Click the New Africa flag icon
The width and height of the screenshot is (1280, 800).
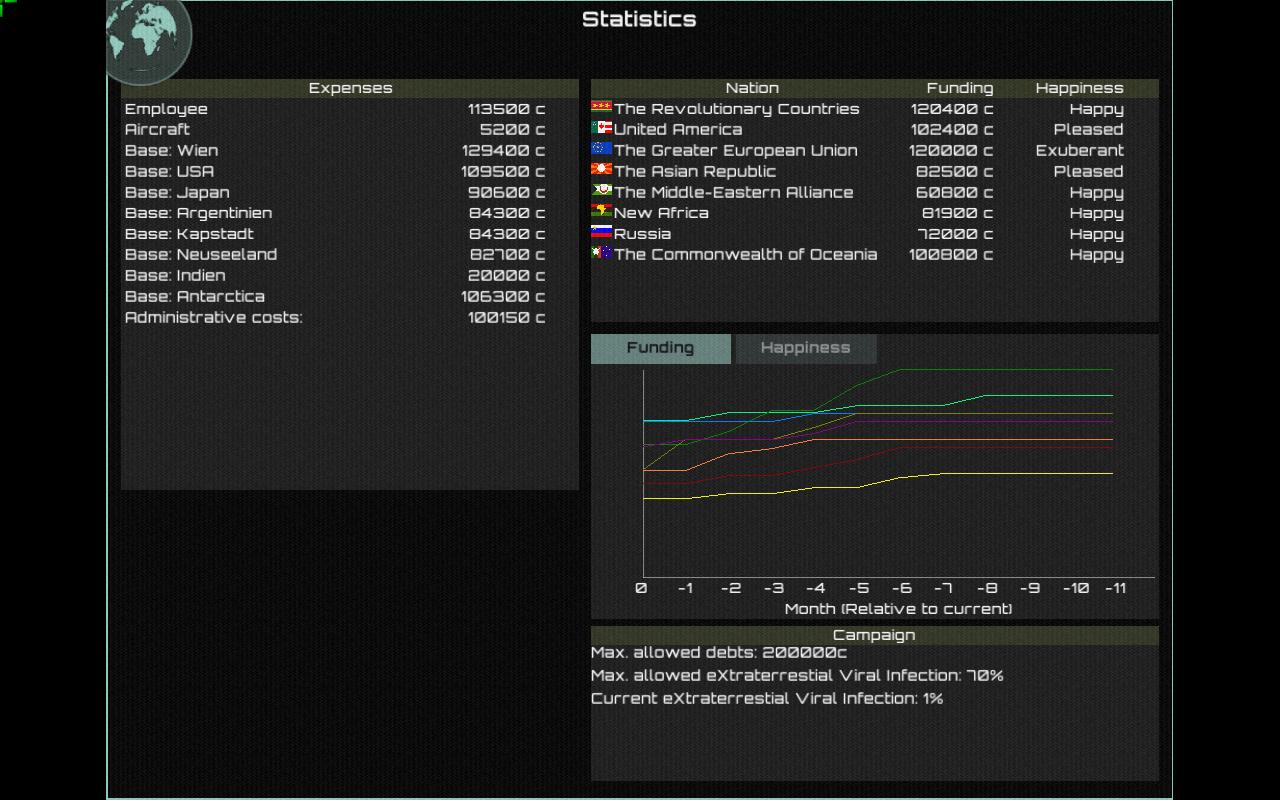tap(601, 212)
